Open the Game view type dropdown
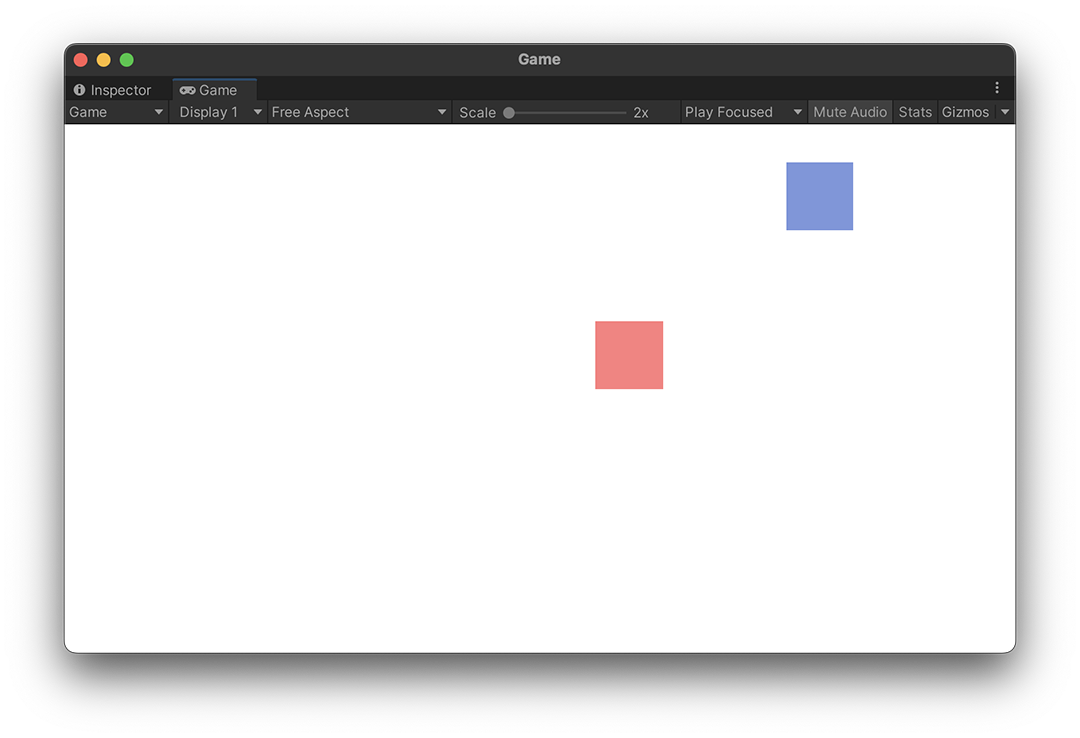Viewport: 1080px width, 738px height. tap(116, 112)
